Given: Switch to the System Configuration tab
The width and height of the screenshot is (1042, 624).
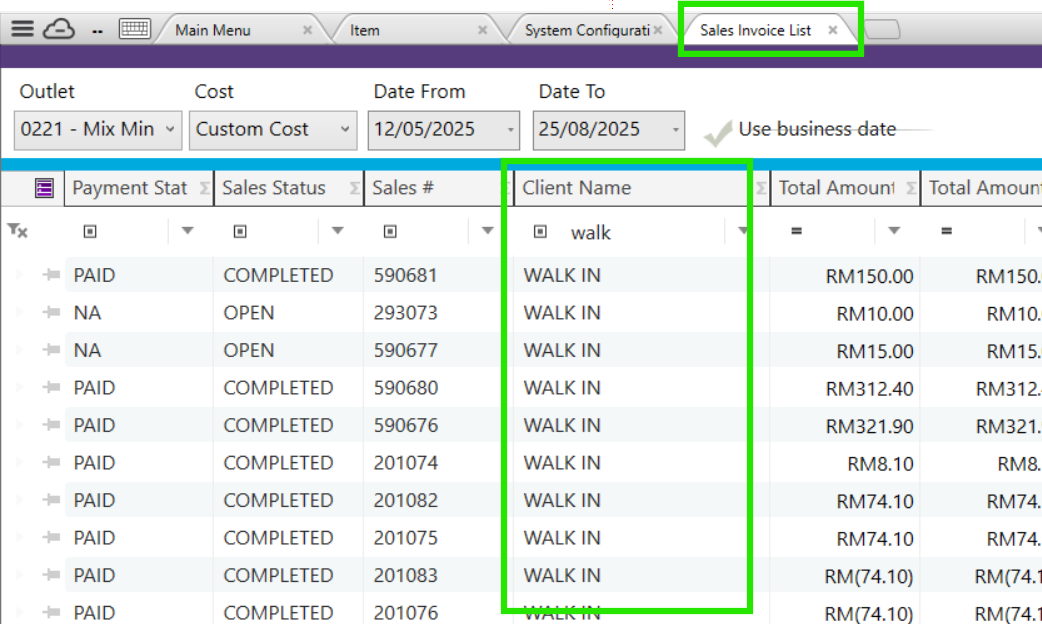Looking at the screenshot, I should 586,30.
